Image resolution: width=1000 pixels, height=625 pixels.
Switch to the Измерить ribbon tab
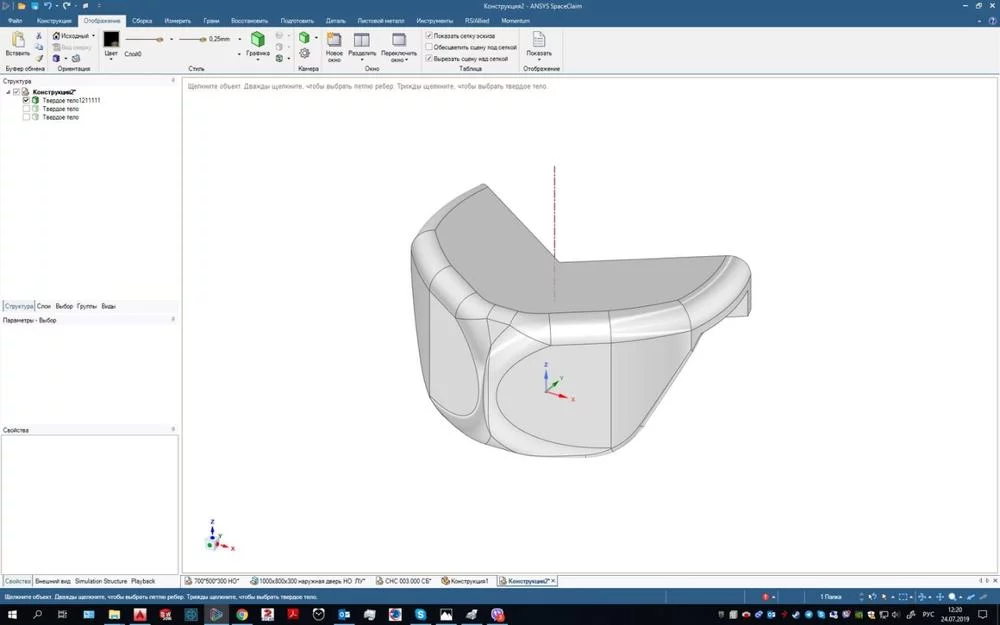click(177, 20)
